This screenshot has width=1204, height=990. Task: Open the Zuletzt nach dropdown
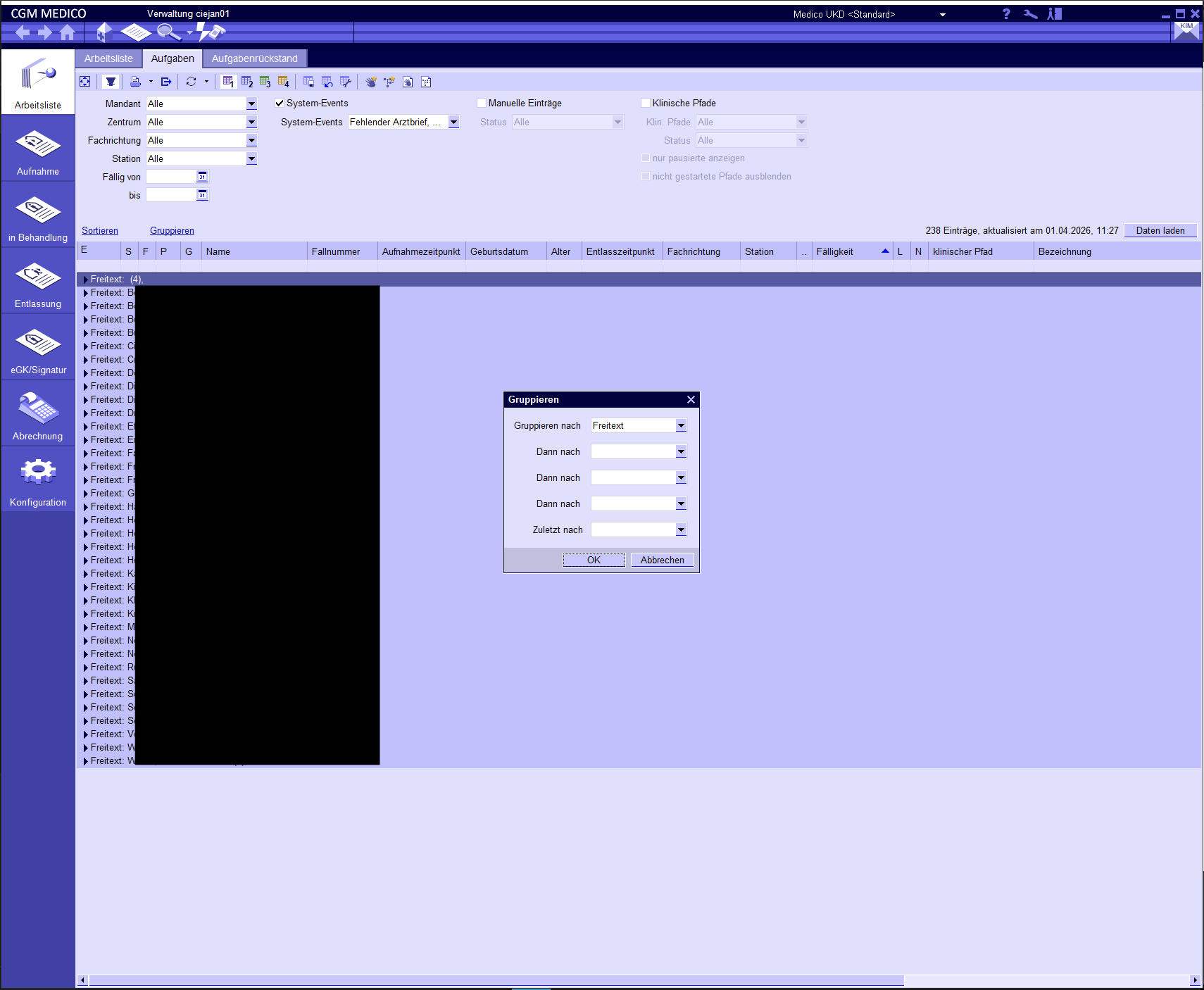coord(680,530)
